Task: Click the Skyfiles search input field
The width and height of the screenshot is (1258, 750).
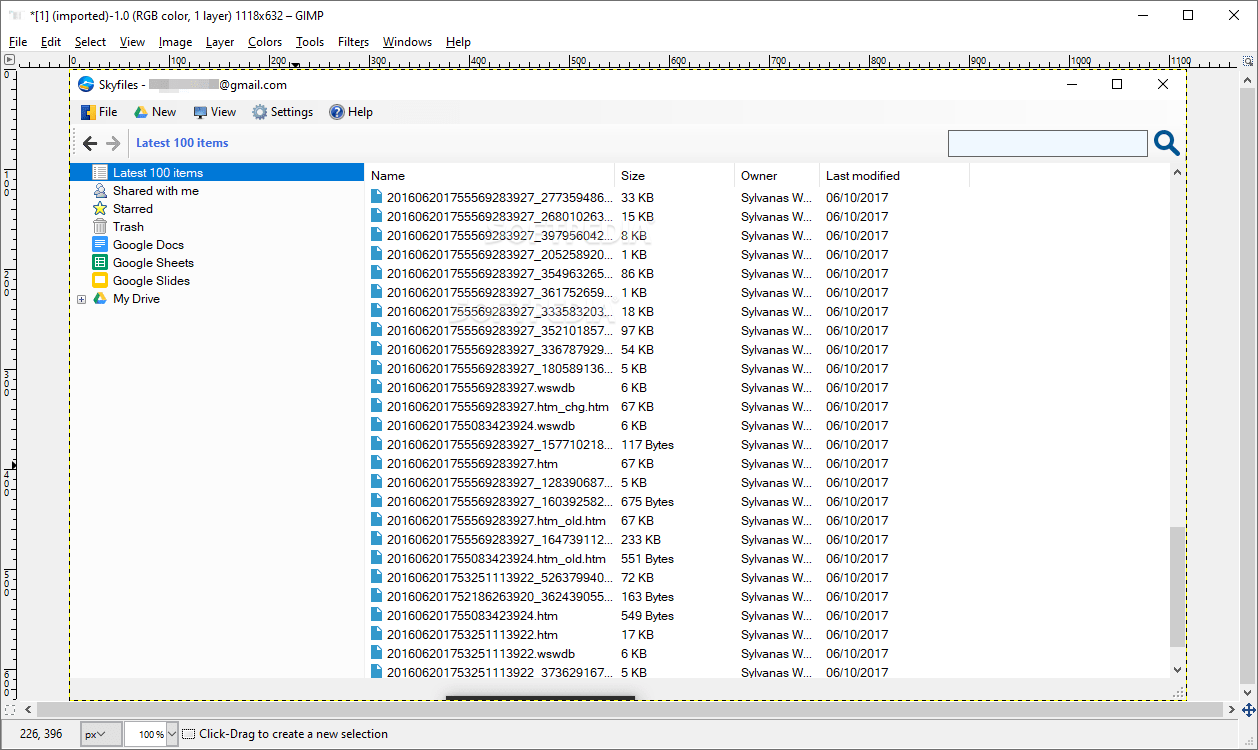Action: click(x=1047, y=143)
